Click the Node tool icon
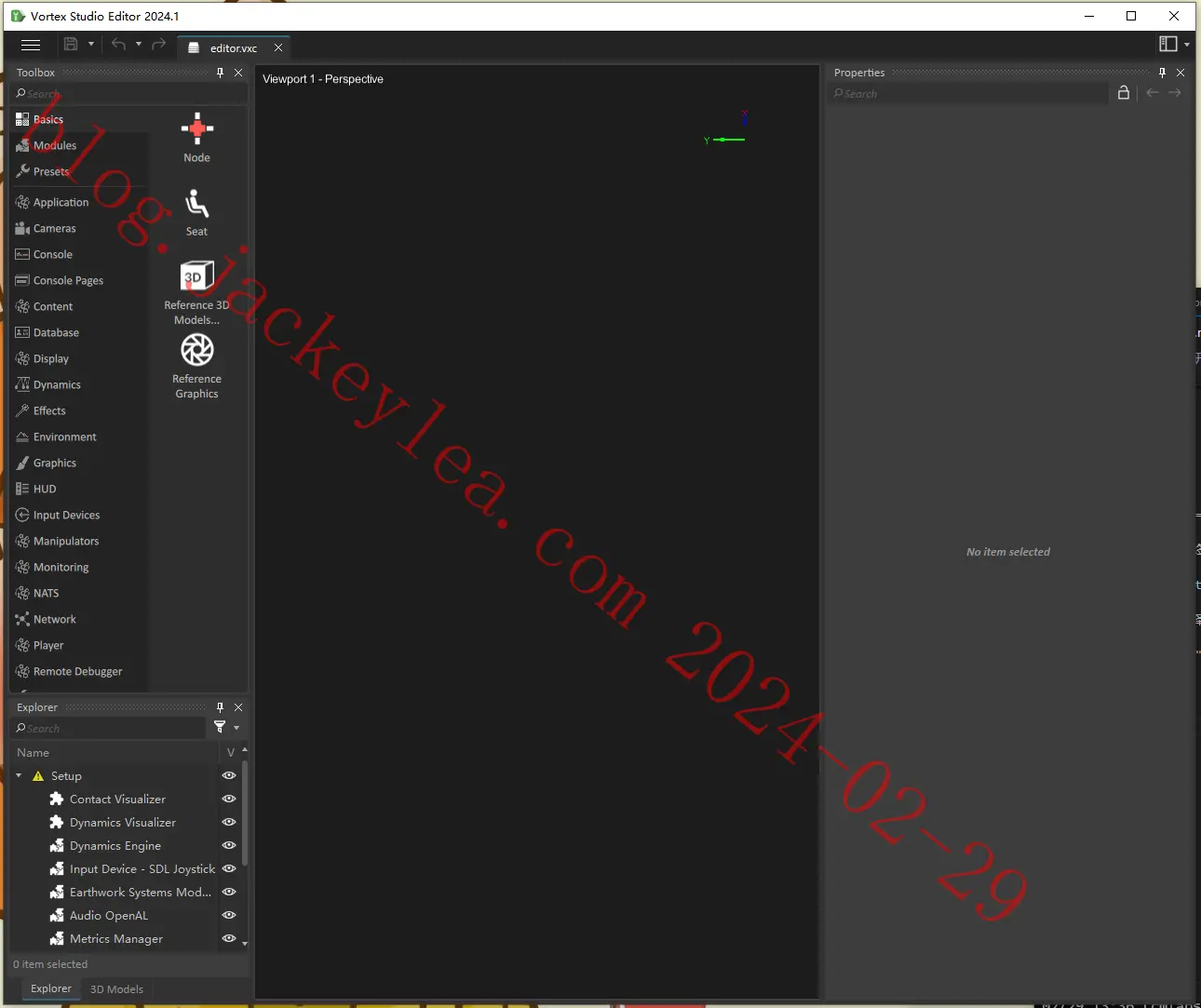Viewport: 1201px width, 1008px height. click(x=196, y=129)
